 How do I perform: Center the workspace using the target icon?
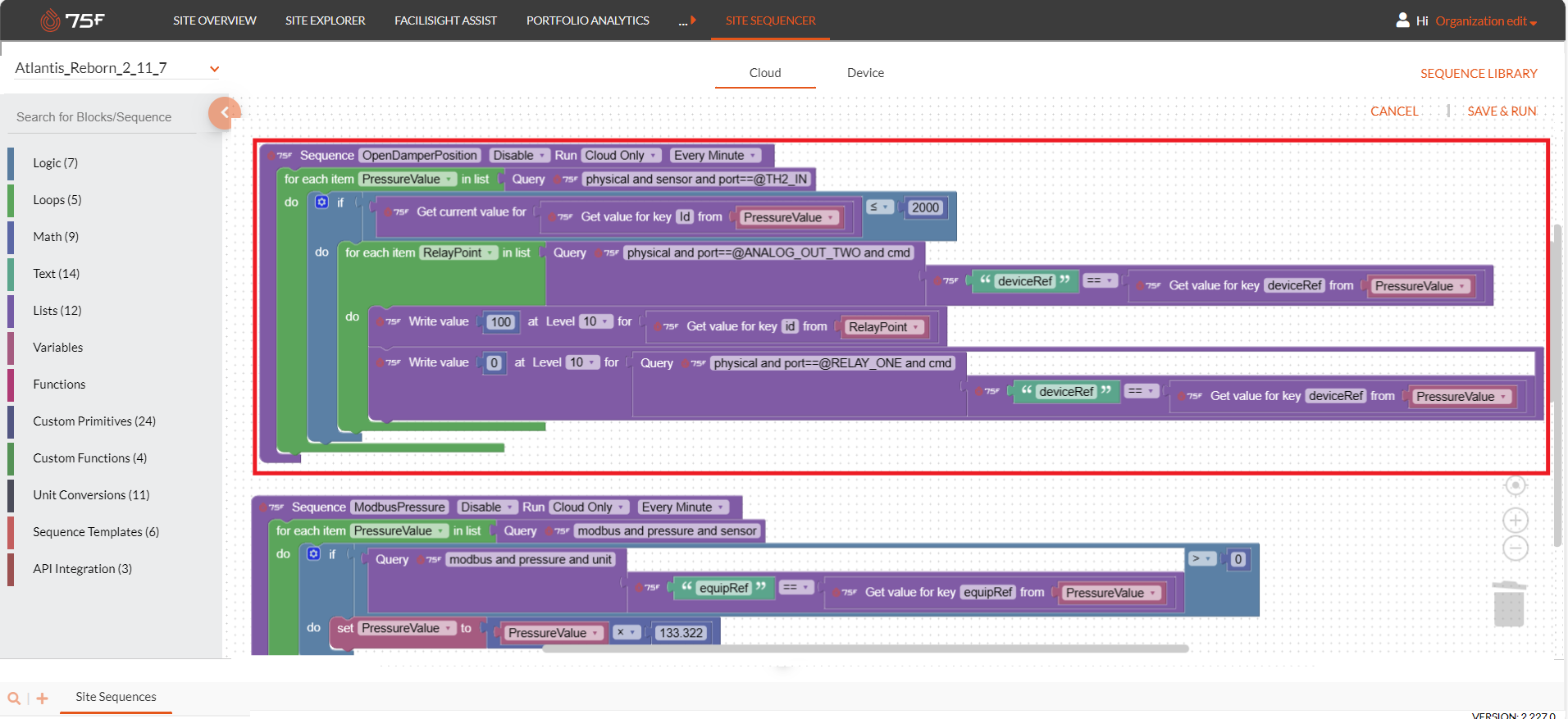1516,485
